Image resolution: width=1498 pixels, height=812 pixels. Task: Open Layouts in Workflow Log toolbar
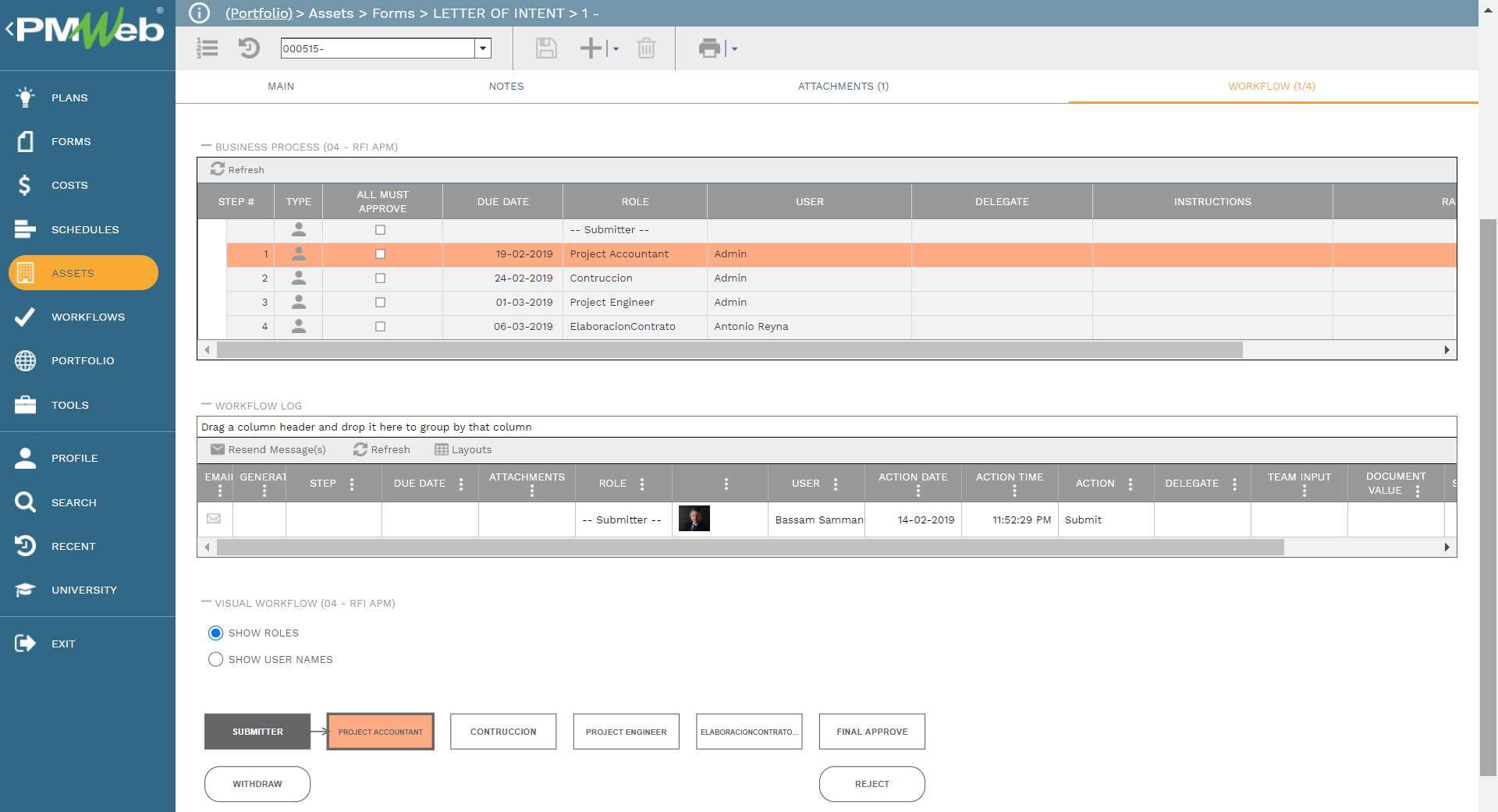click(x=463, y=449)
